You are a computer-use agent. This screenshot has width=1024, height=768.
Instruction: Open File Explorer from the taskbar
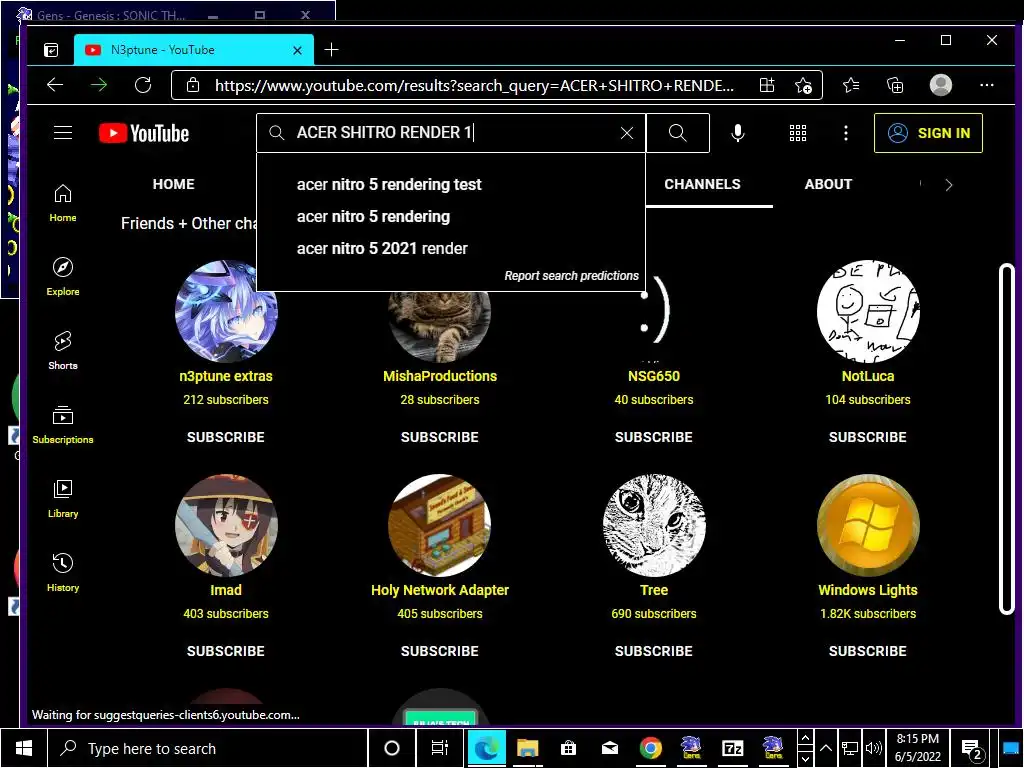click(528, 748)
